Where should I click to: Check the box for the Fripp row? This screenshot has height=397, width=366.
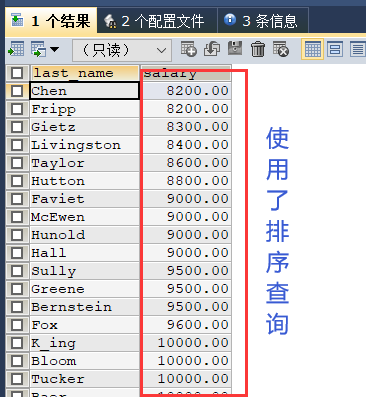click(17, 109)
